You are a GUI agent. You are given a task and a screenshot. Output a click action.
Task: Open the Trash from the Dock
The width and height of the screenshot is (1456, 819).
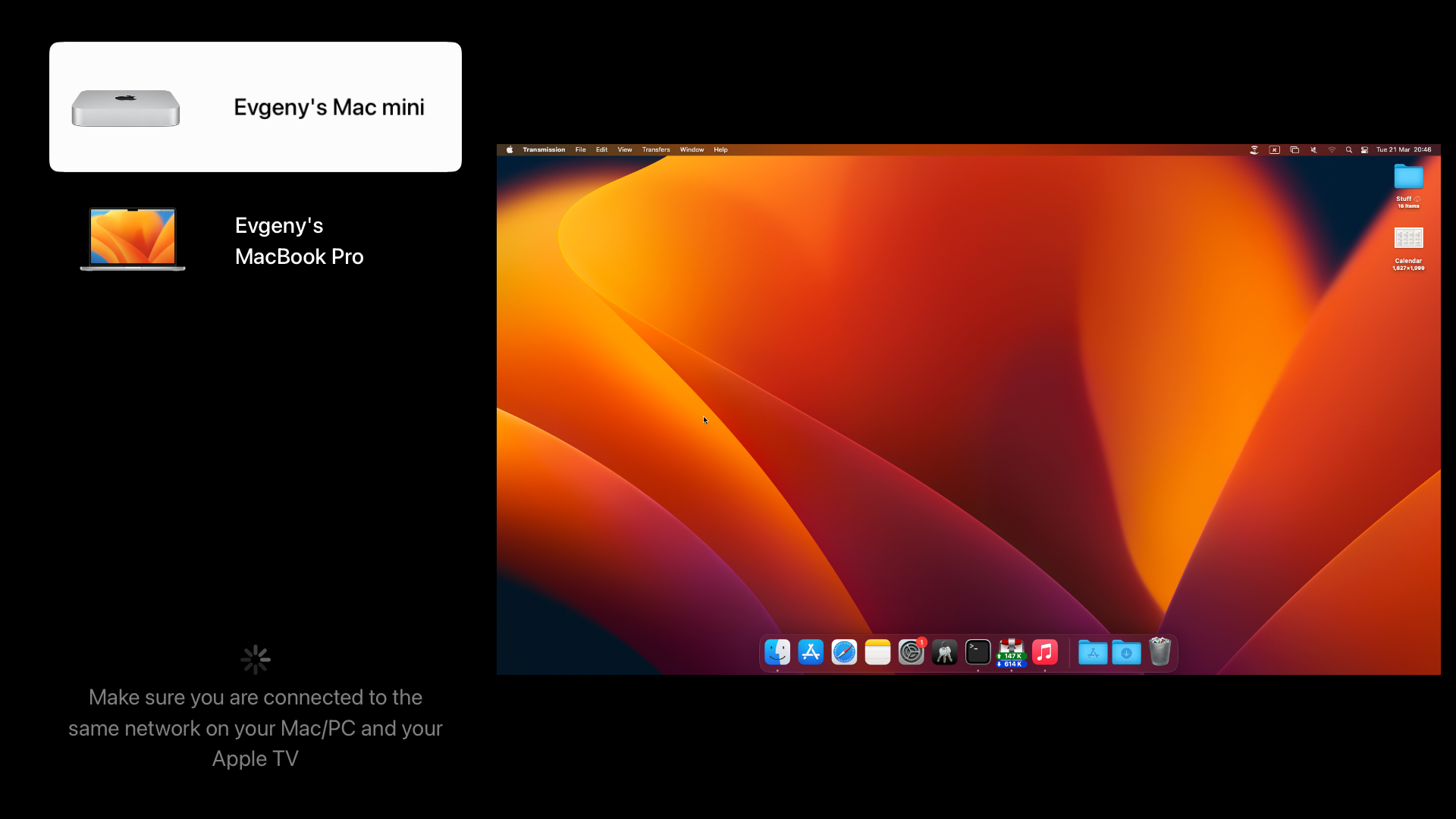point(1159,651)
